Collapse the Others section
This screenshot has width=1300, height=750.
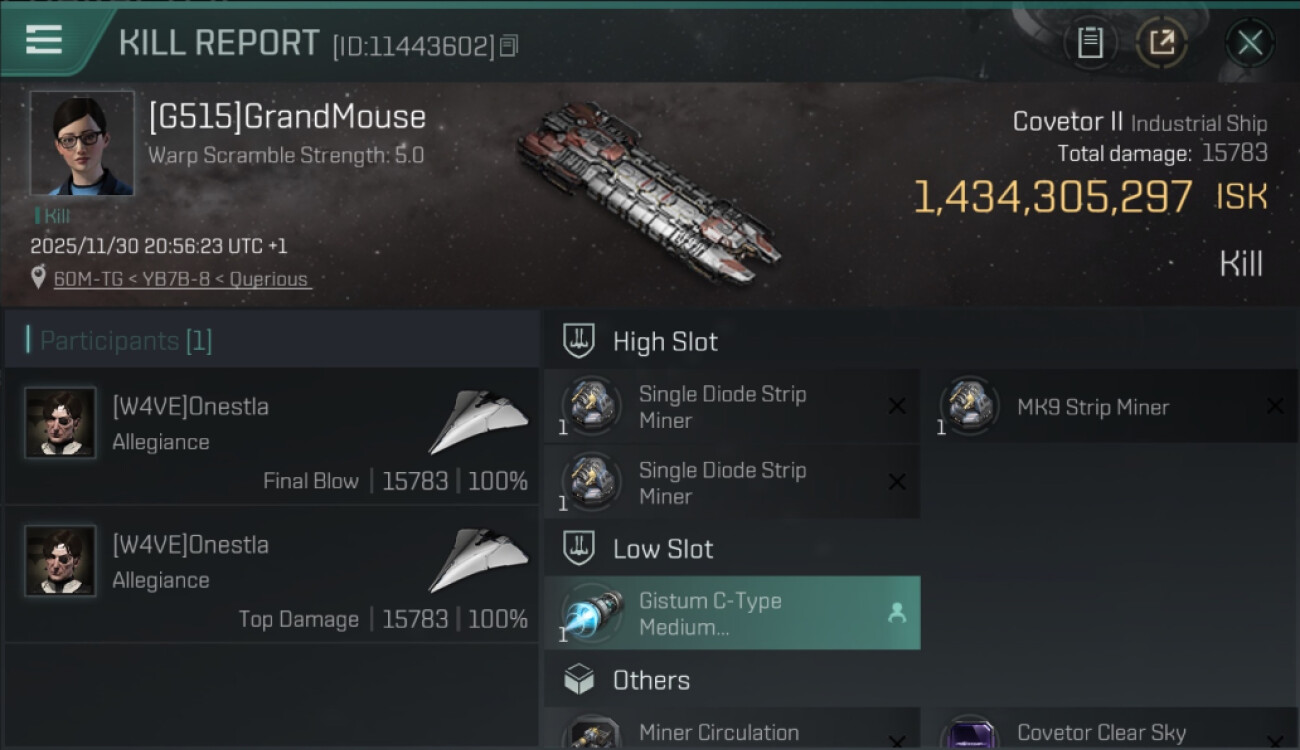click(651, 681)
